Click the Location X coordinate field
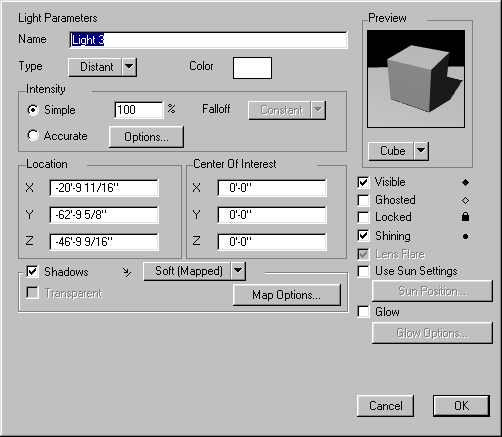The height and width of the screenshot is (437, 502). (x=104, y=188)
